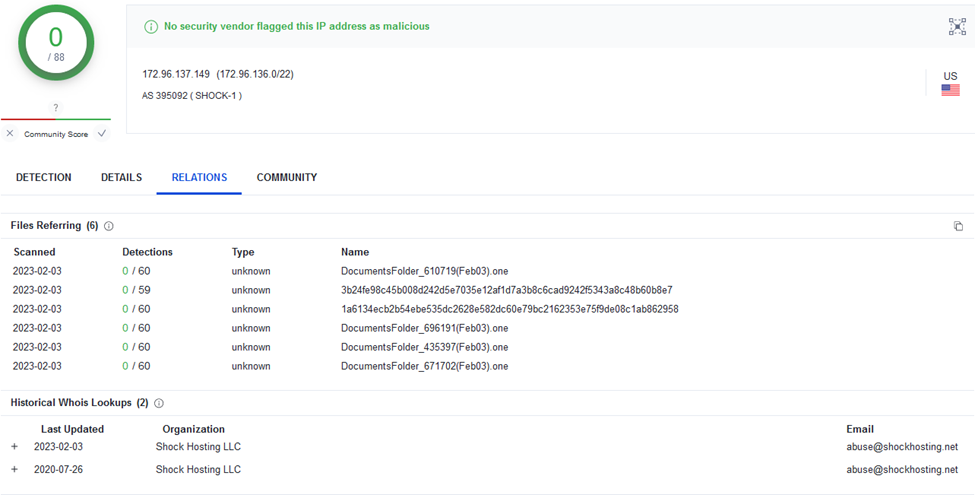Open file DocumentsFolder_610719(Feb03).one
This screenshot has height=495, width=975.
coord(425,271)
